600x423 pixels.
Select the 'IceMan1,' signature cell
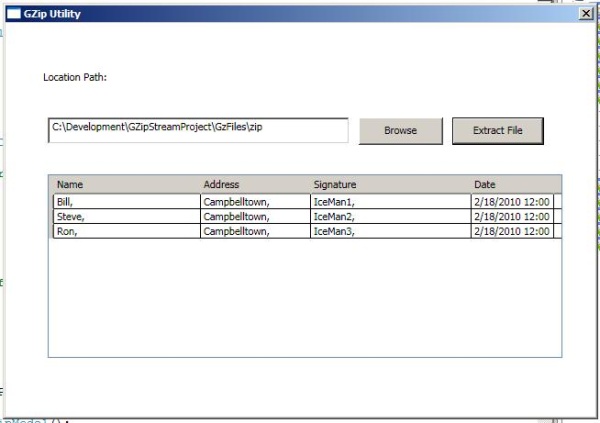click(391, 201)
